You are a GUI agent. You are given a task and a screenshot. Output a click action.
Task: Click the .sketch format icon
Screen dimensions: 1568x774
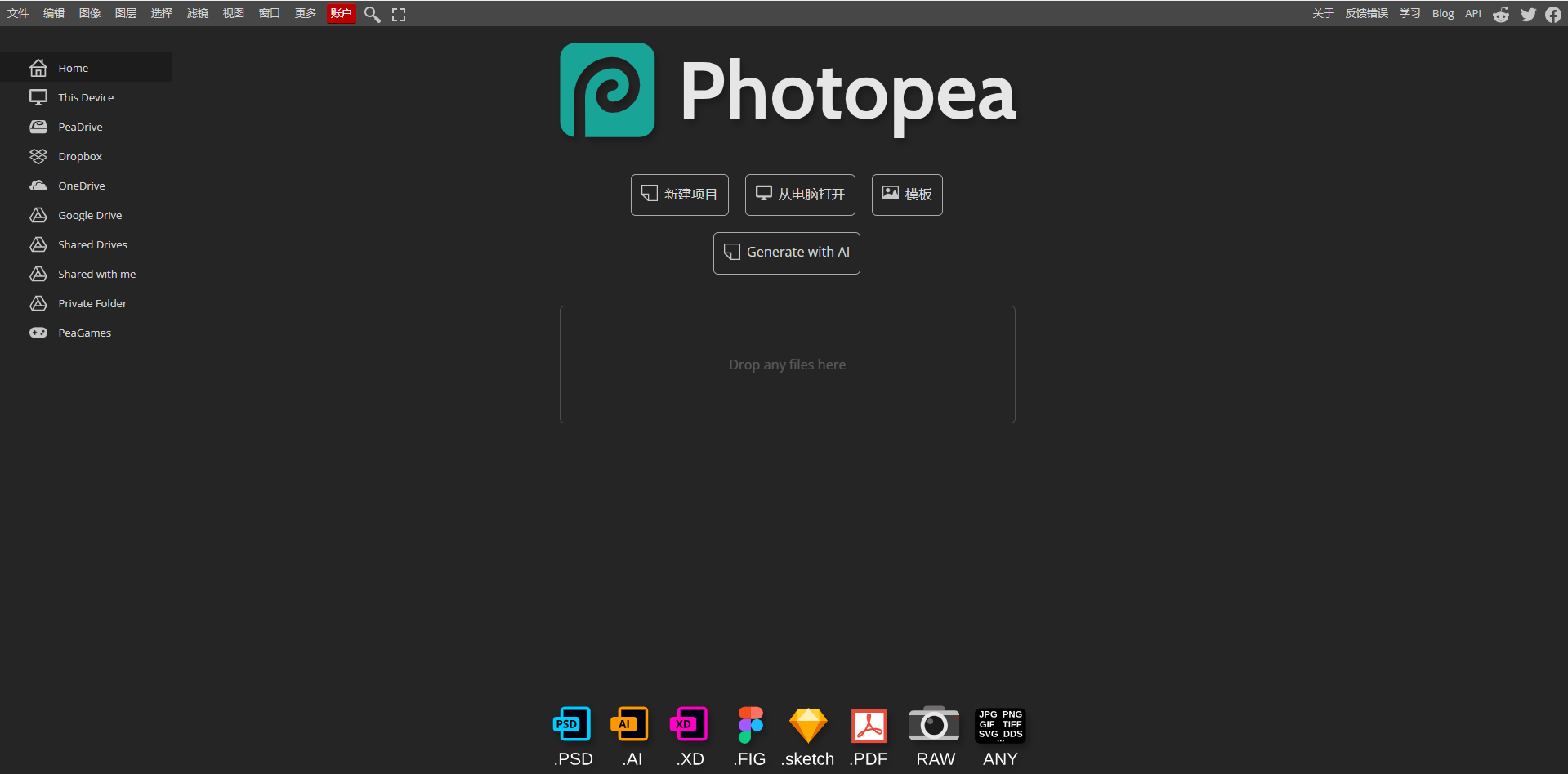[808, 725]
